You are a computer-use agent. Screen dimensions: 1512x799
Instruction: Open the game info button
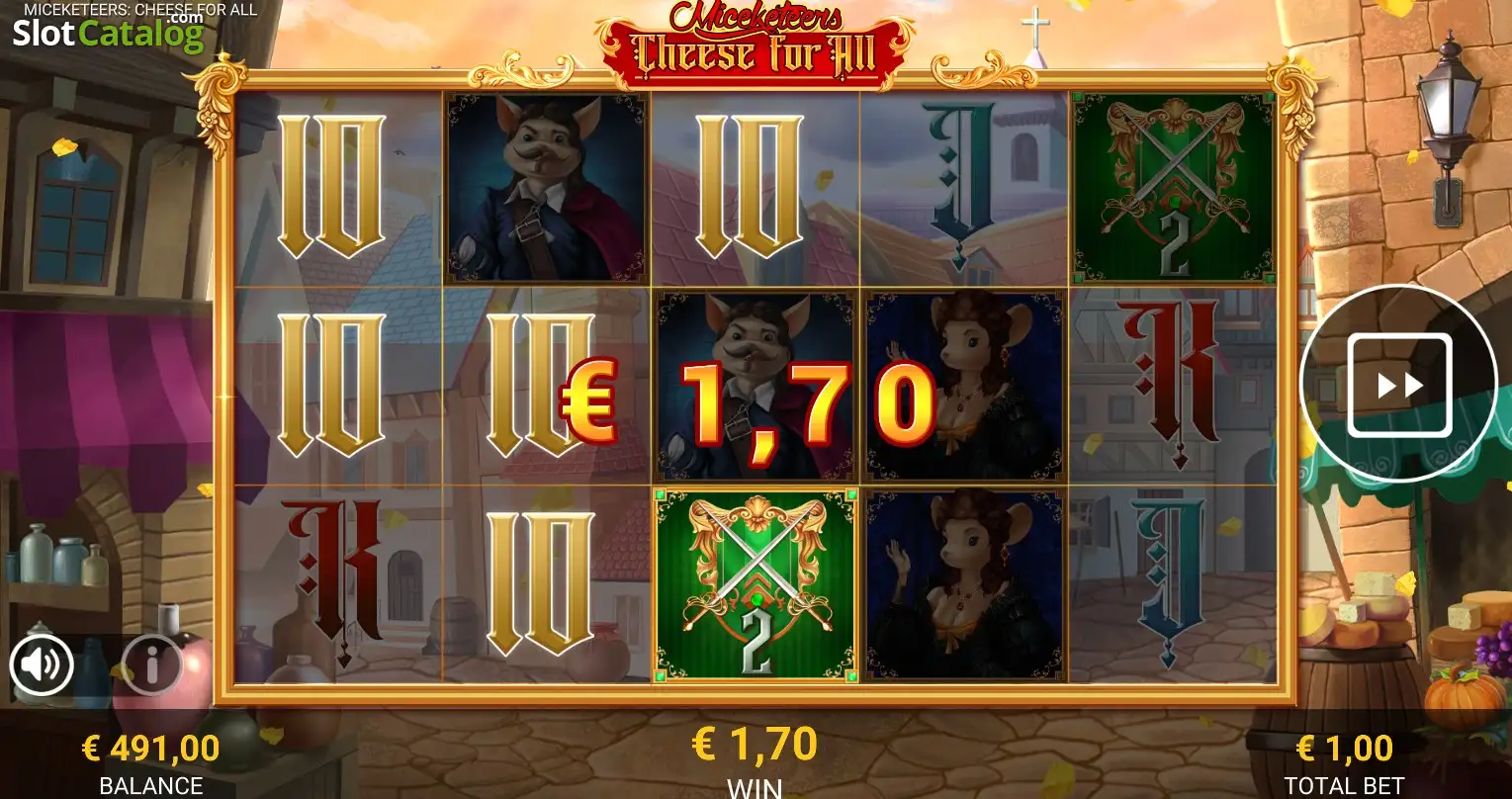tap(151, 666)
